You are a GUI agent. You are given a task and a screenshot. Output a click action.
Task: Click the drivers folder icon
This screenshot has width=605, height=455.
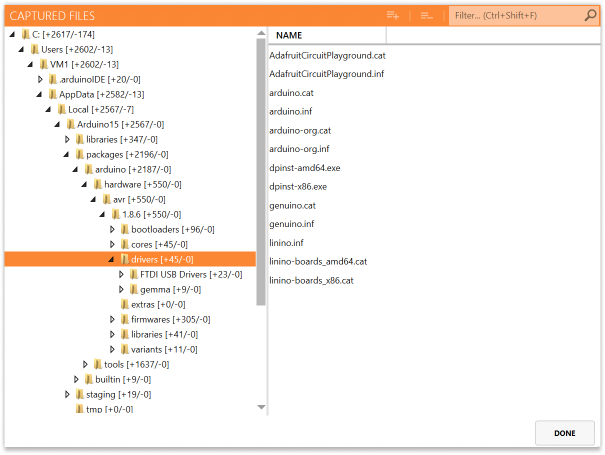click(x=125, y=259)
